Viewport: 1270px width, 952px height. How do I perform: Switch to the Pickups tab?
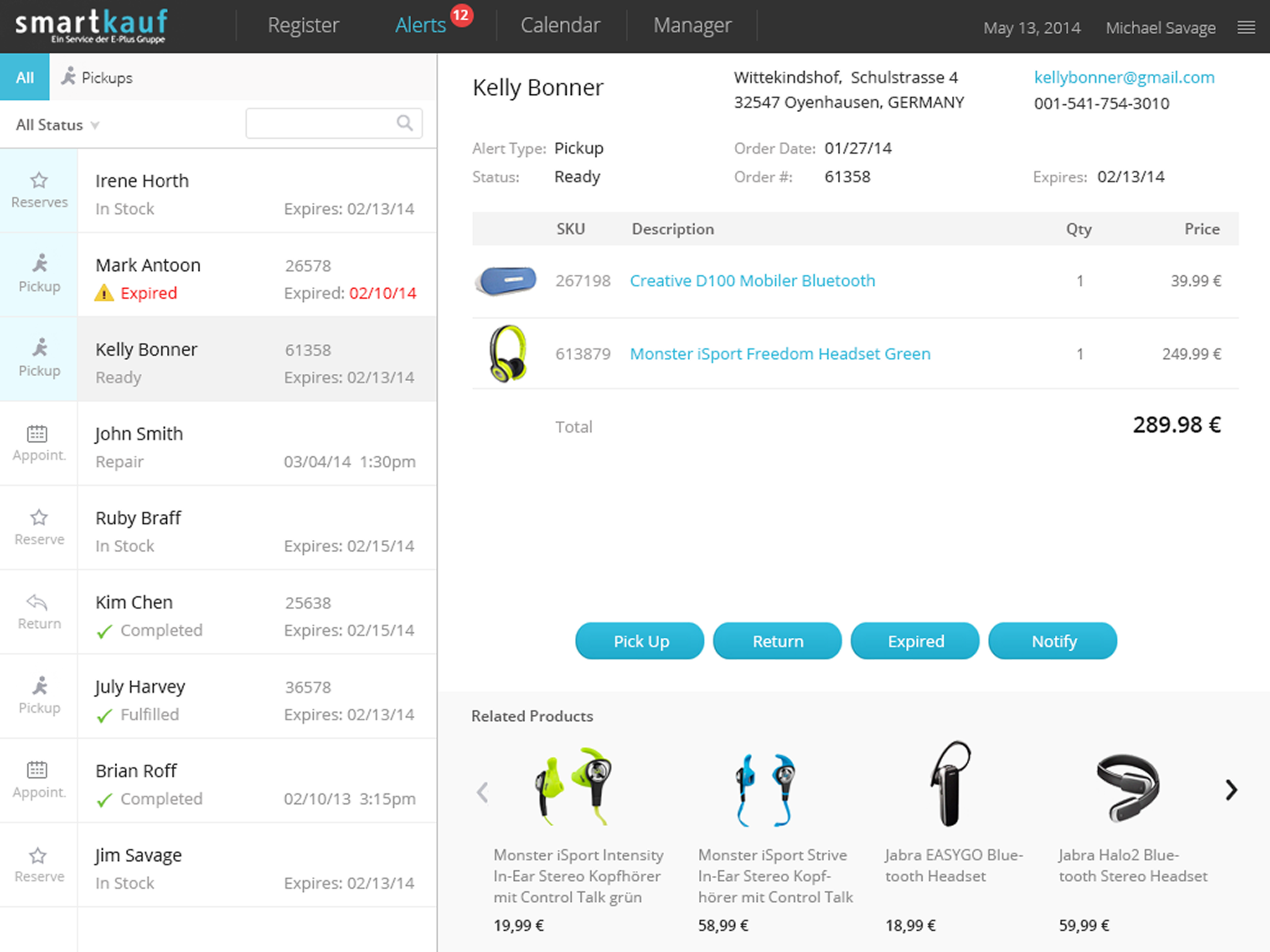pyautogui.click(x=97, y=77)
